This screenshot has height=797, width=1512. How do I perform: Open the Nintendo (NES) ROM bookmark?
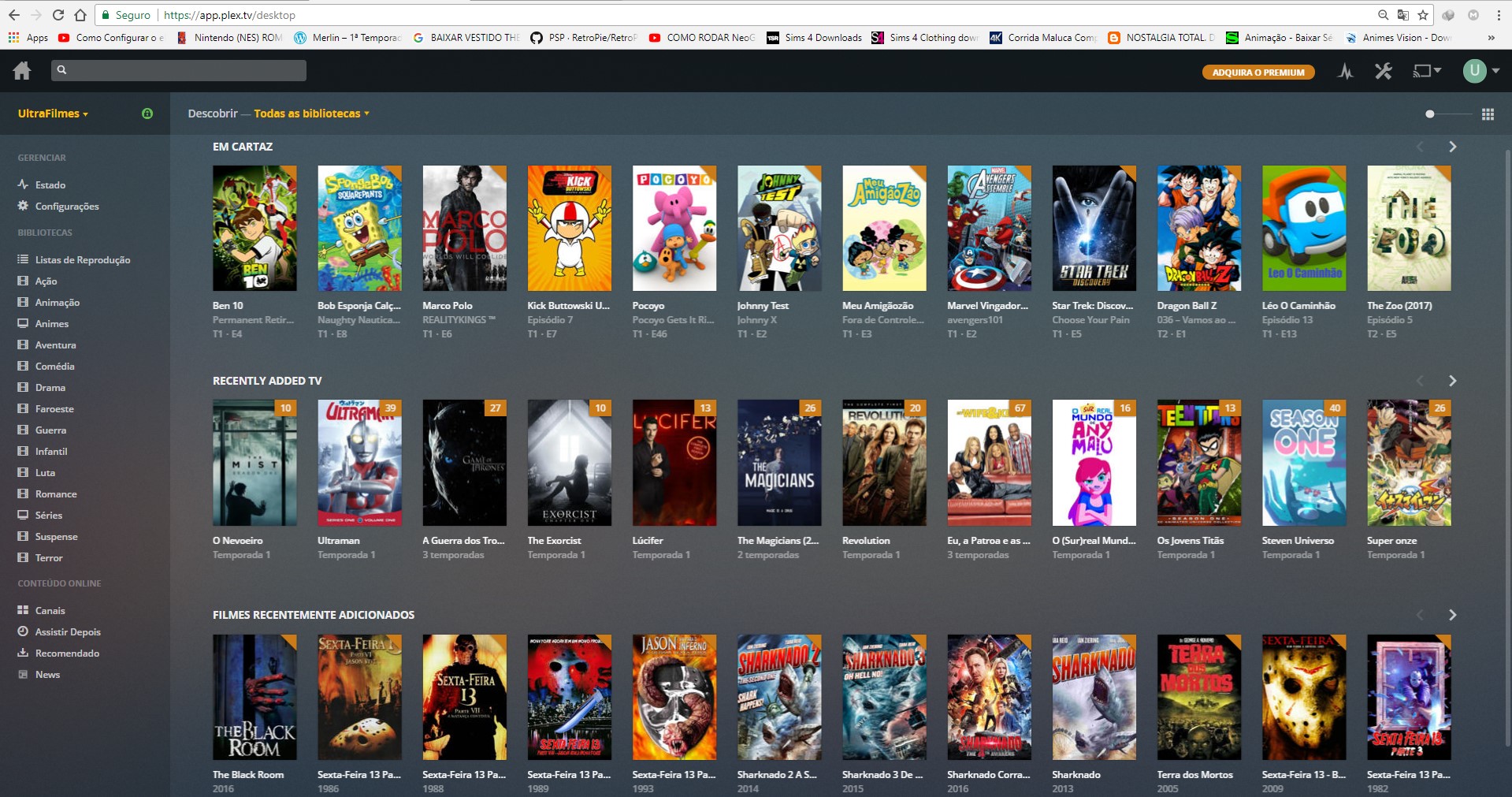coord(230,37)
